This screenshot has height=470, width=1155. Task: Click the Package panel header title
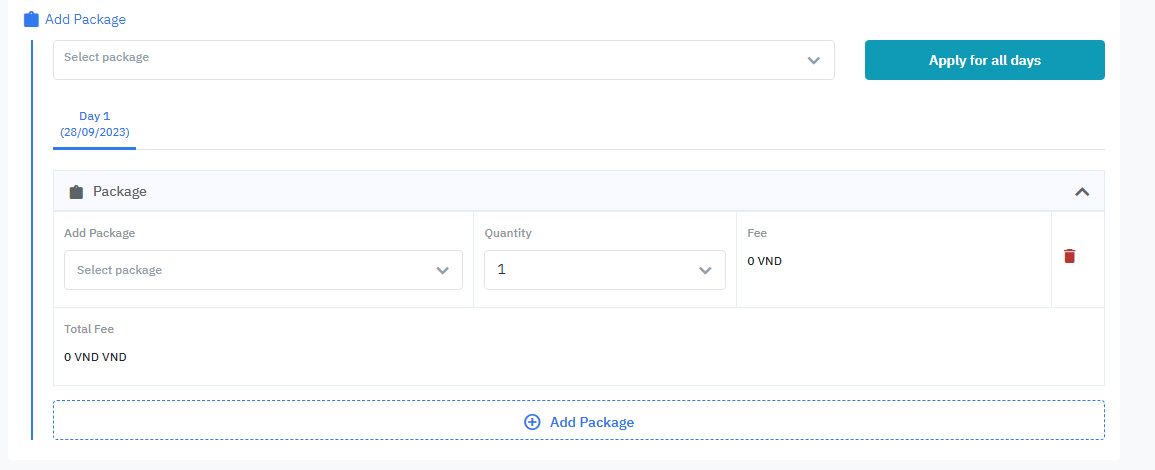tap(119, 191)
